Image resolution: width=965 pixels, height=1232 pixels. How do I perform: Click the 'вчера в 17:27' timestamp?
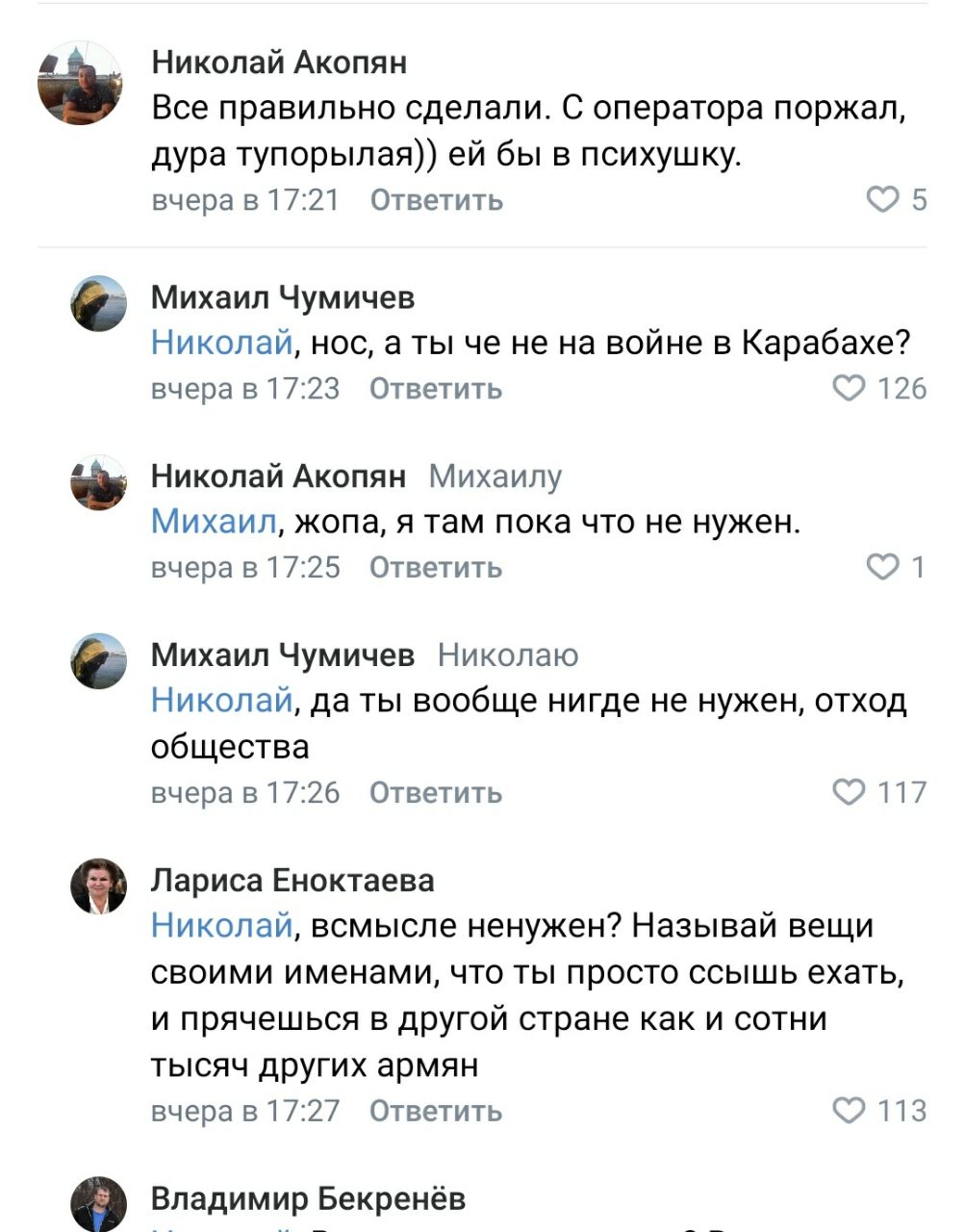(245, 1112)
